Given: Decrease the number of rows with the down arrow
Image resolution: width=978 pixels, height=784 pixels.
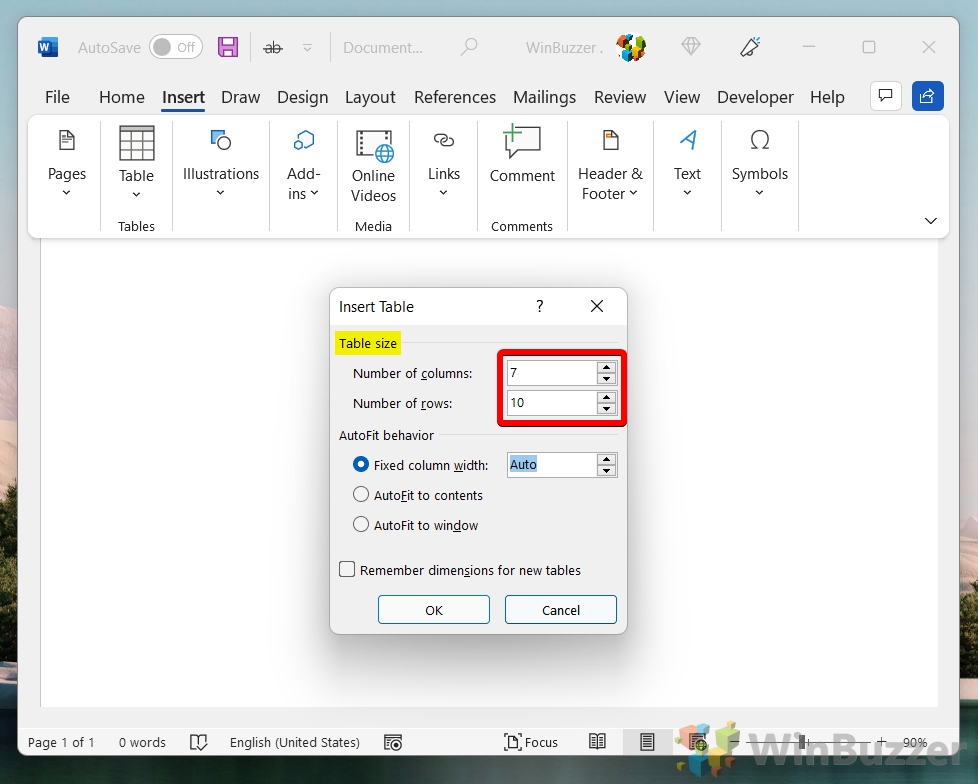Looking at the screenshot, I should coord(606,409).
